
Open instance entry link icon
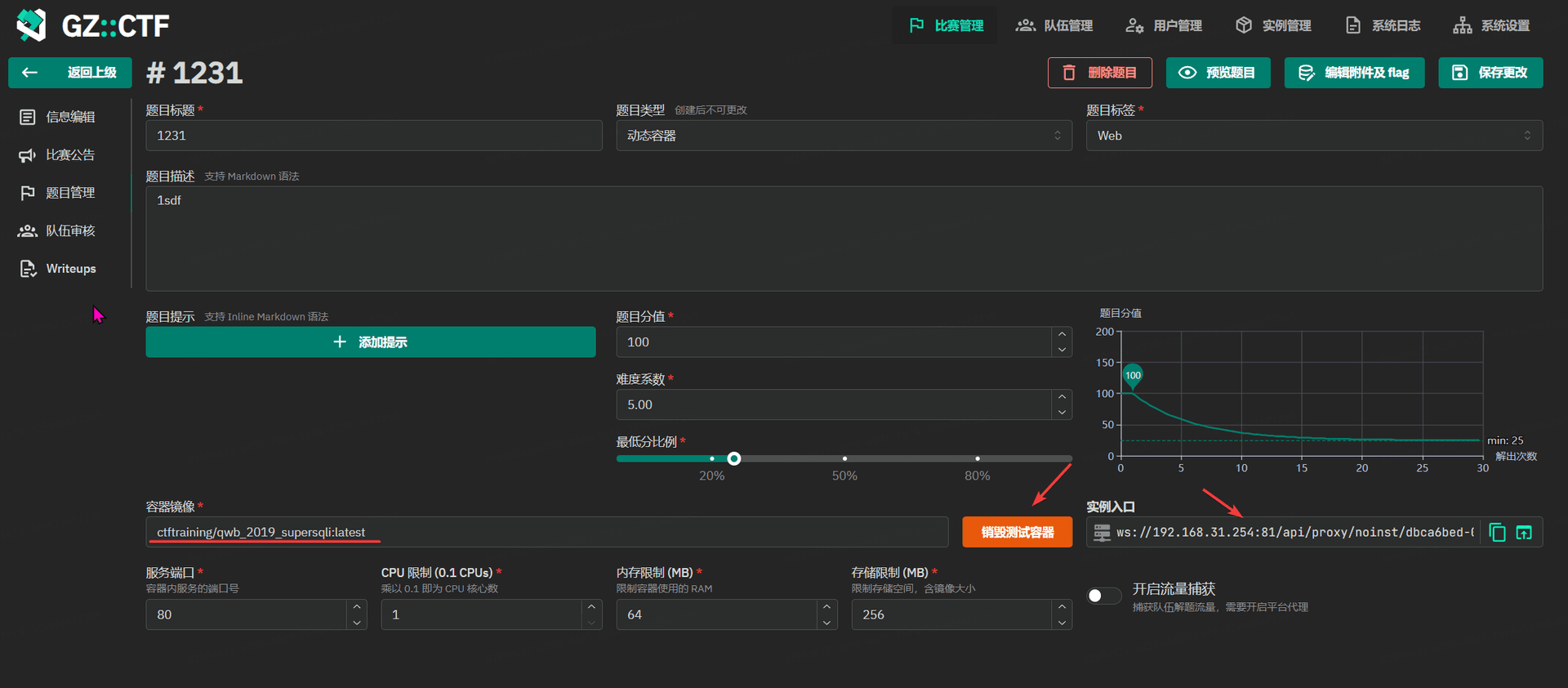pos(1524,533)
